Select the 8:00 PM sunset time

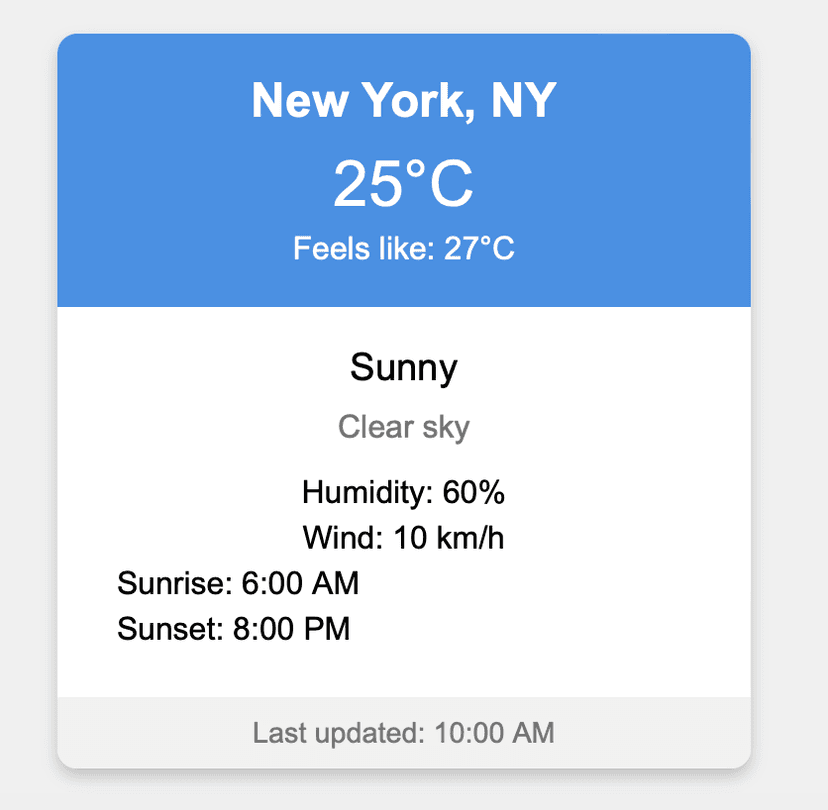(x=292, y=629)
